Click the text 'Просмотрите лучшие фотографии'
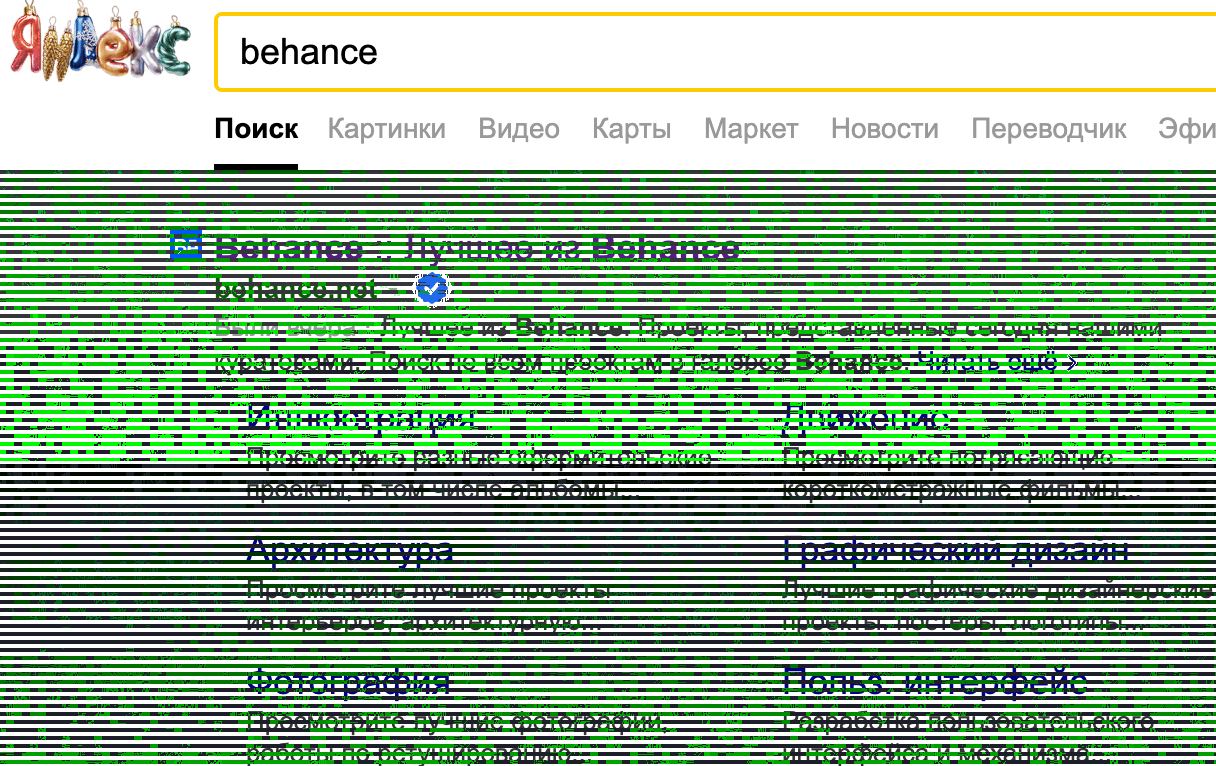Image resolution: width=1216 pixels, height=766 pixels. point(456,721)
